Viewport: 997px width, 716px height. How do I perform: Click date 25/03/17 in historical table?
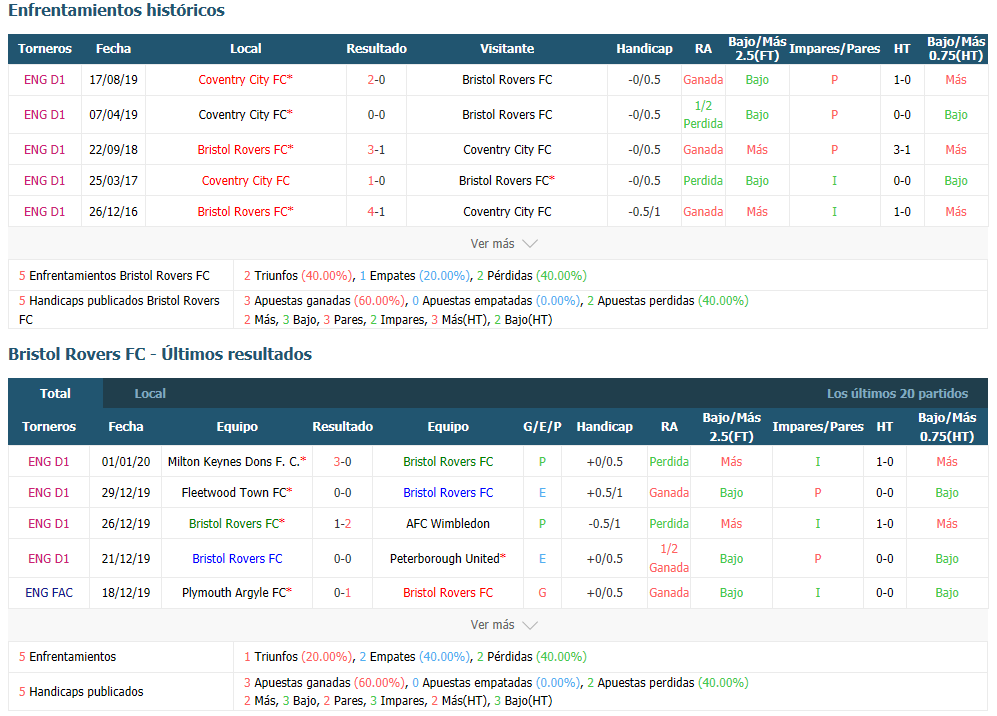click(x=113, y=181)
